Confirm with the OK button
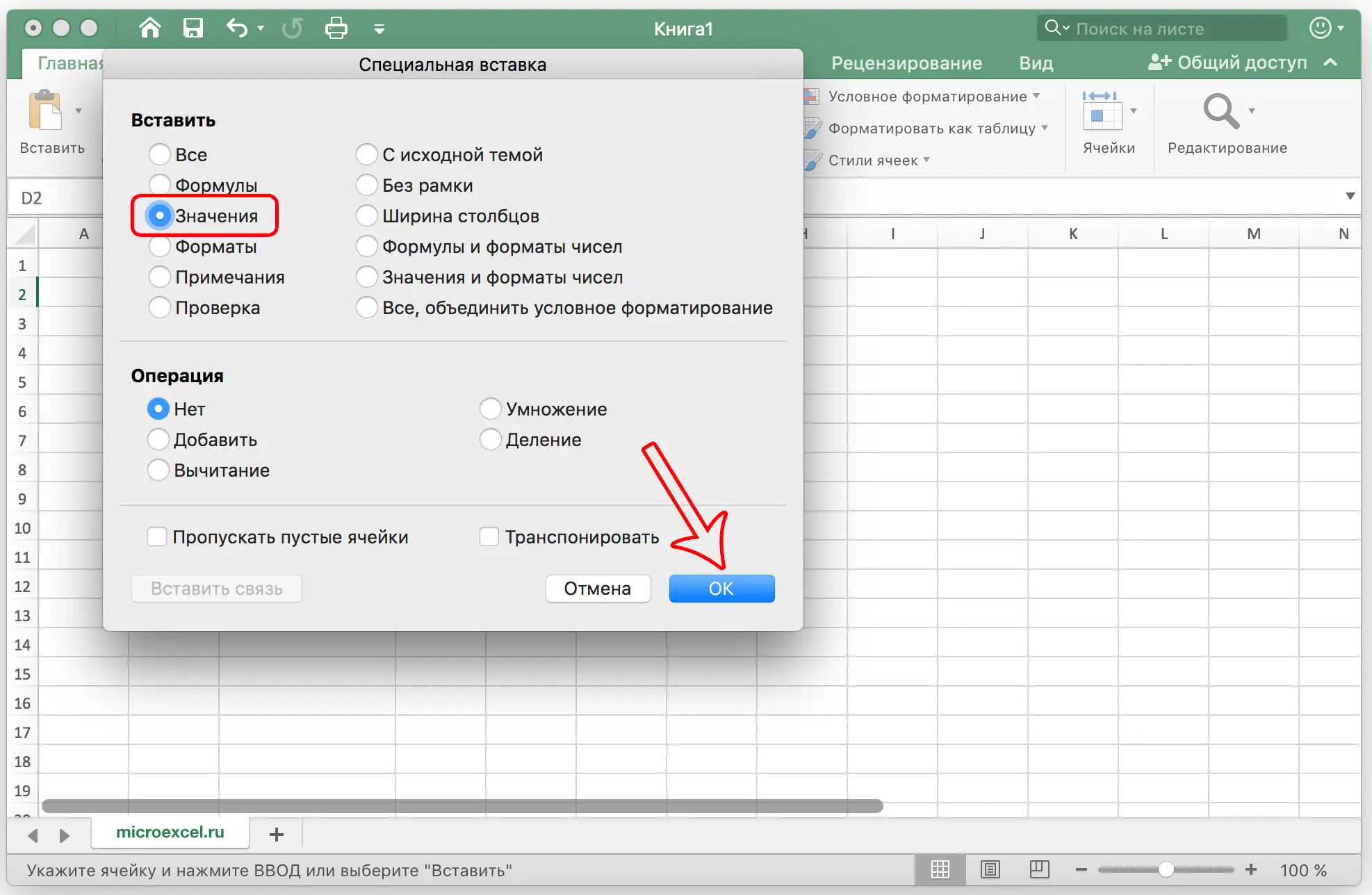This screenshot has width=1372, height=895. click(721, 589)
